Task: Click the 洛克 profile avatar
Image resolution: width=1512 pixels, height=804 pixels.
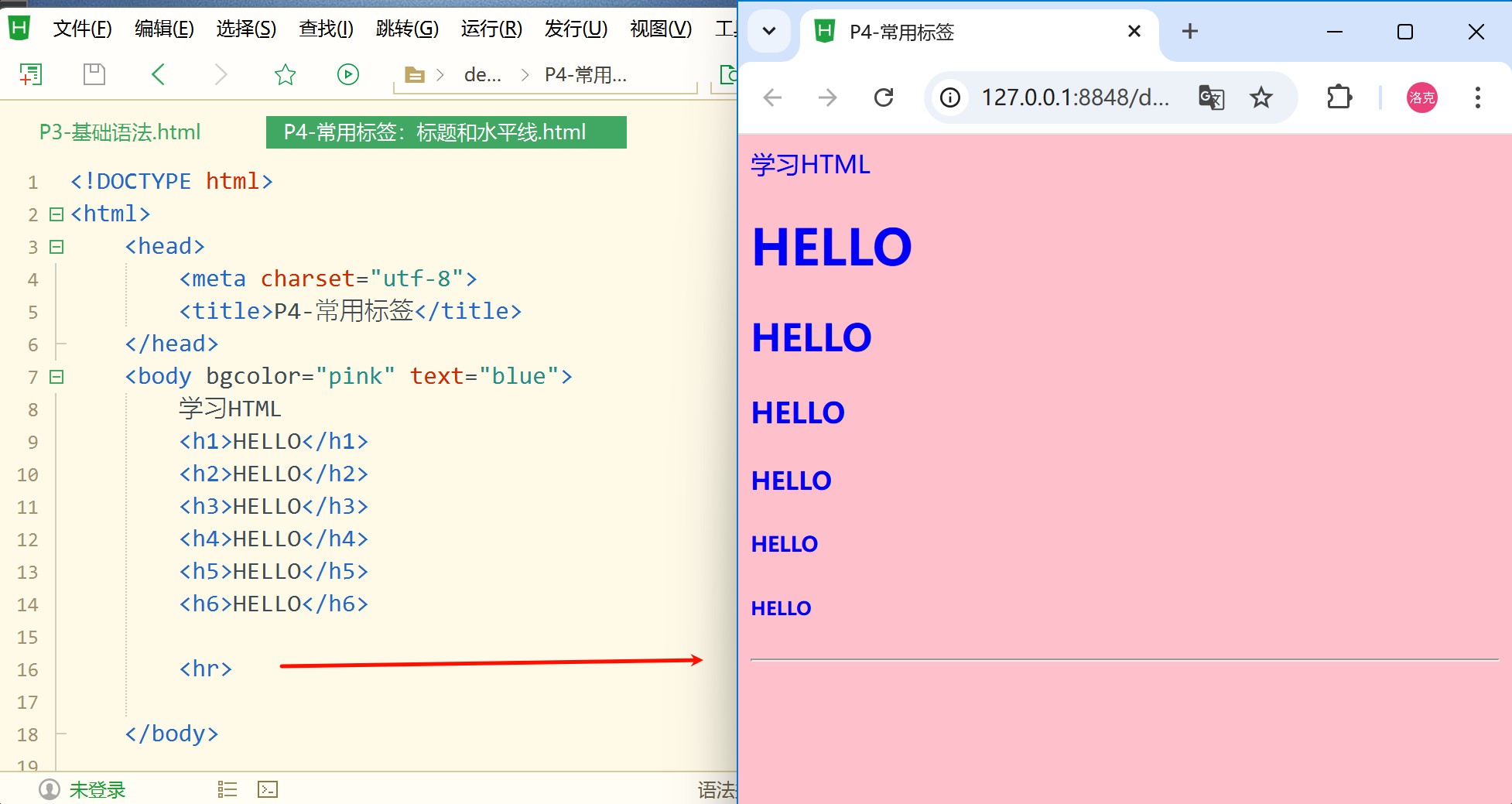Action: point(1422,98)
